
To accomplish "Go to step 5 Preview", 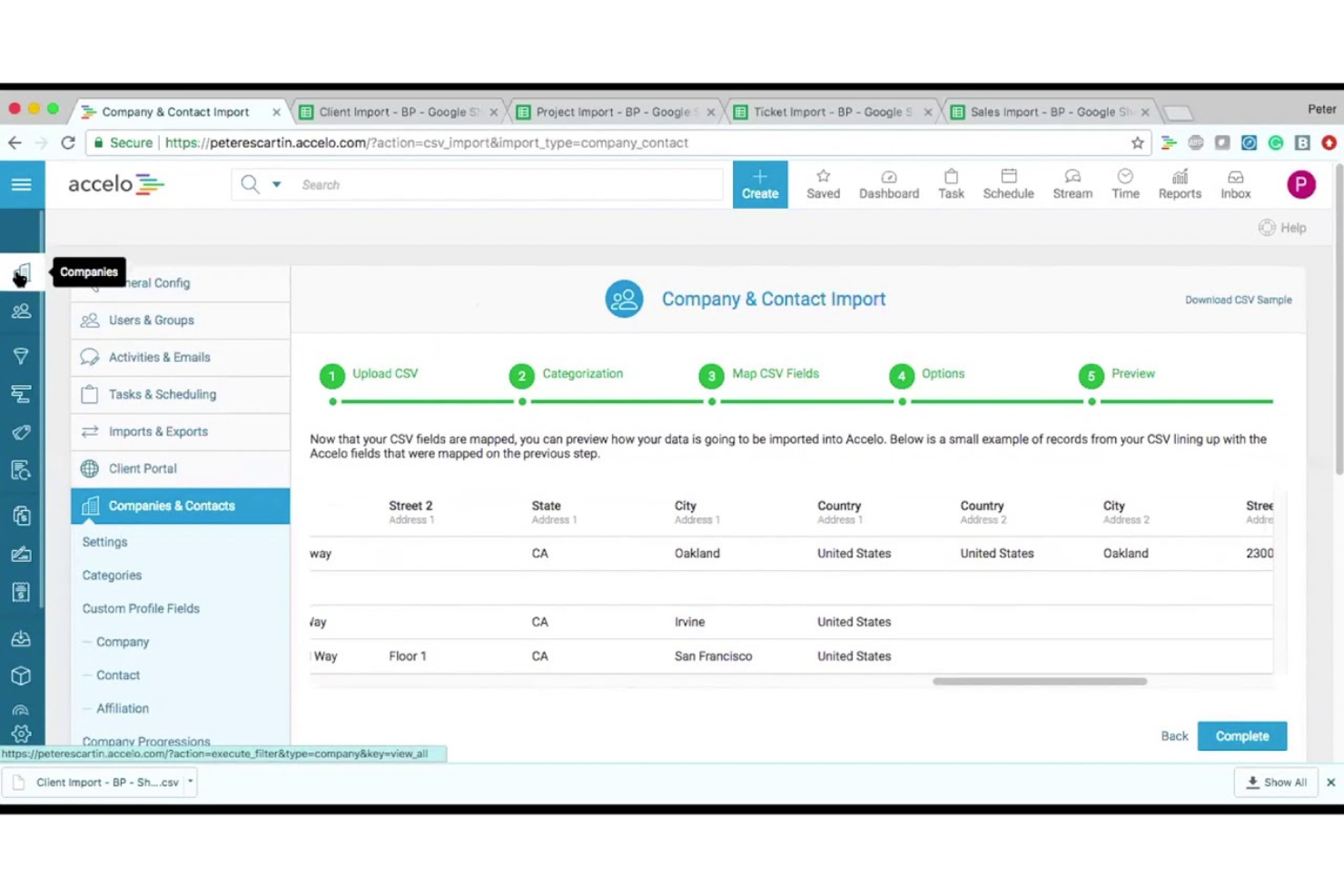I will (x=1117, y=375).
